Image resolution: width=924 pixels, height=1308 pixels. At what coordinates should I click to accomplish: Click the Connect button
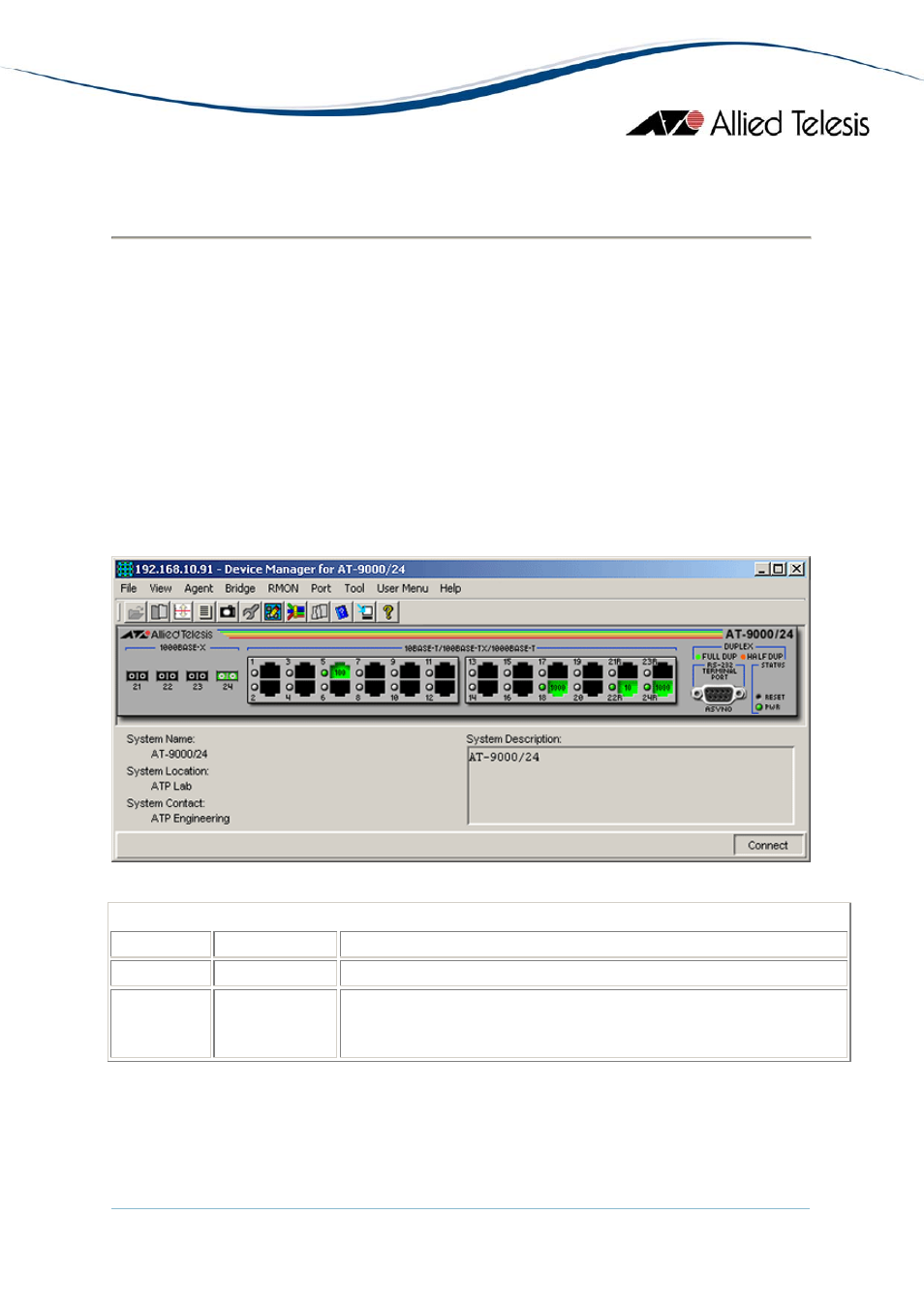point(768,845)
